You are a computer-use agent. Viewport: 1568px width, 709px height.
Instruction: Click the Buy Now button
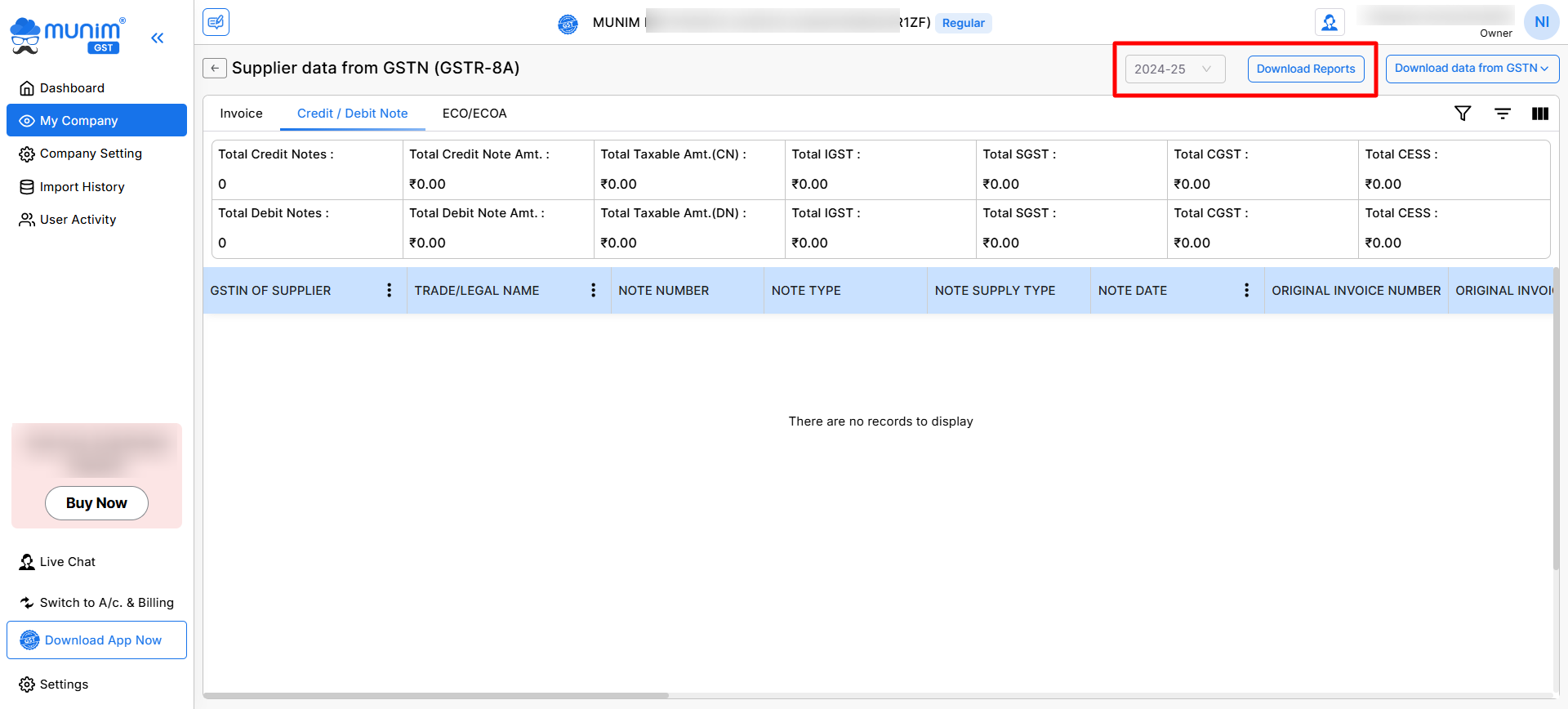96,503
